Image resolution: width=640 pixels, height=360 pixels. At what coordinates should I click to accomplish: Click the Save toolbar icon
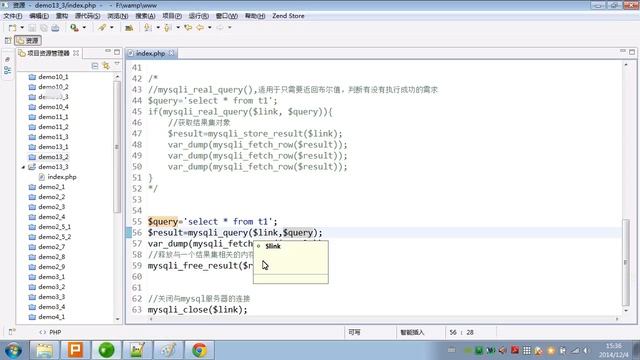tap(32, 28)
